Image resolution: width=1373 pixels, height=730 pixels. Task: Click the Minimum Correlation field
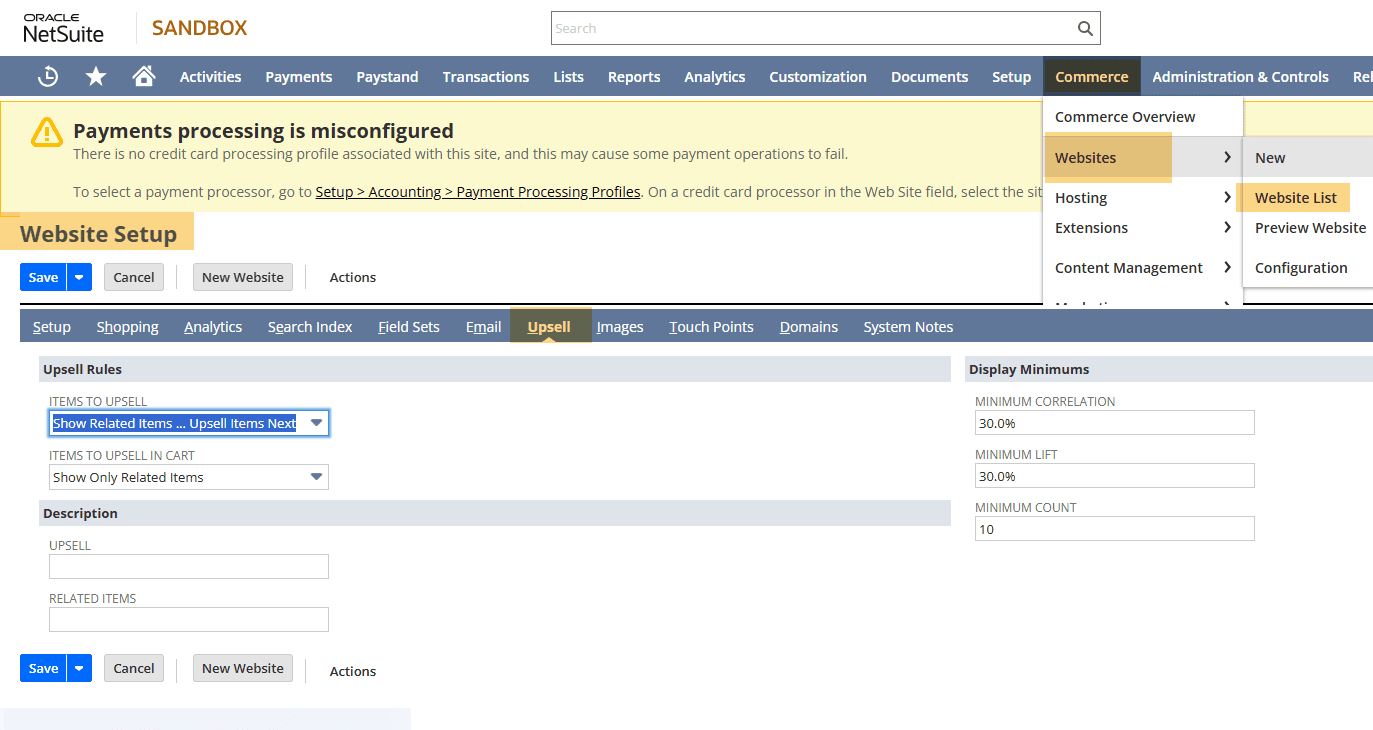(x=1115, y=423)
